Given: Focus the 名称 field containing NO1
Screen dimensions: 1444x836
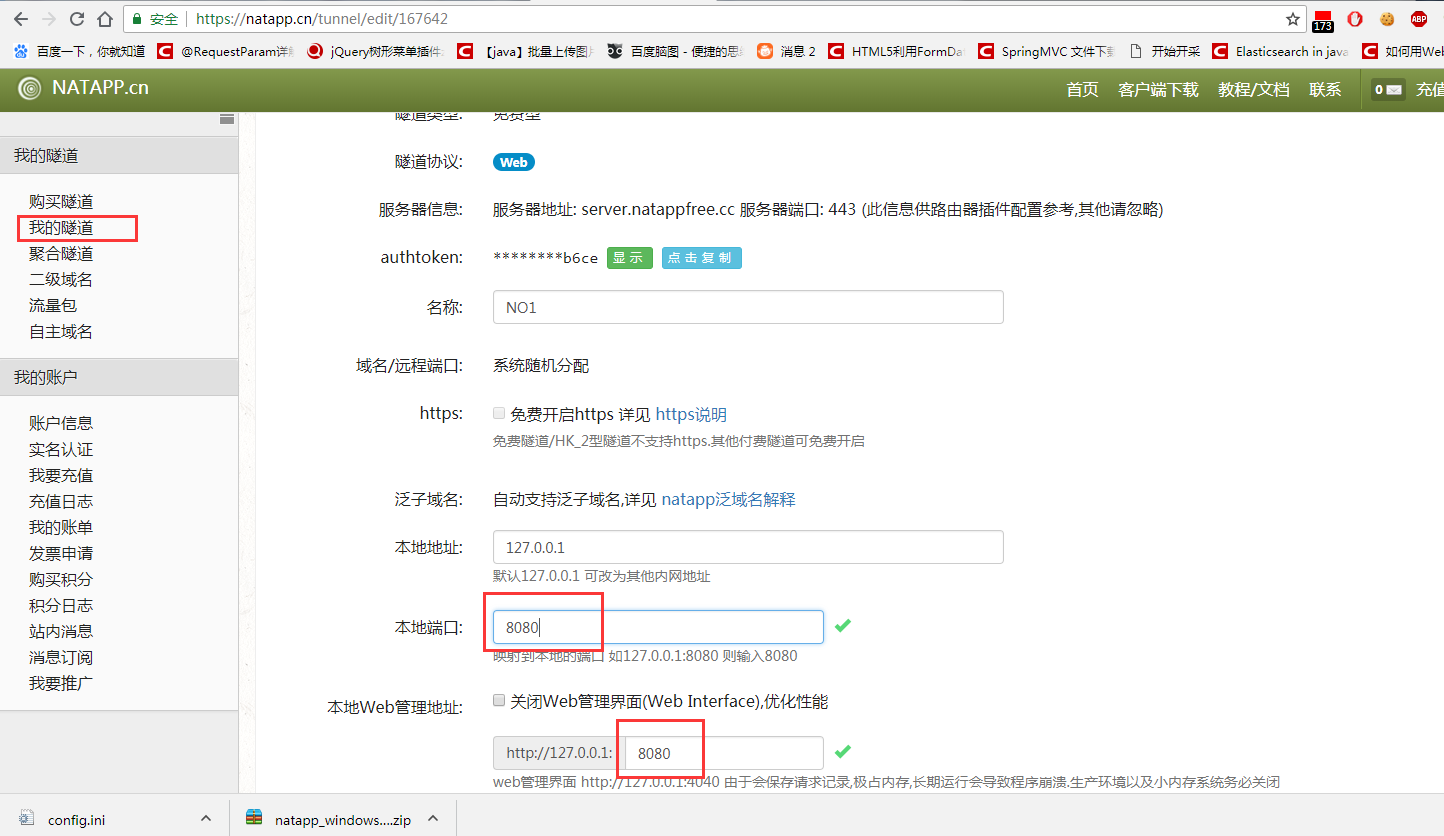Looking at the screenshot, I should click(x=748, y=307).
